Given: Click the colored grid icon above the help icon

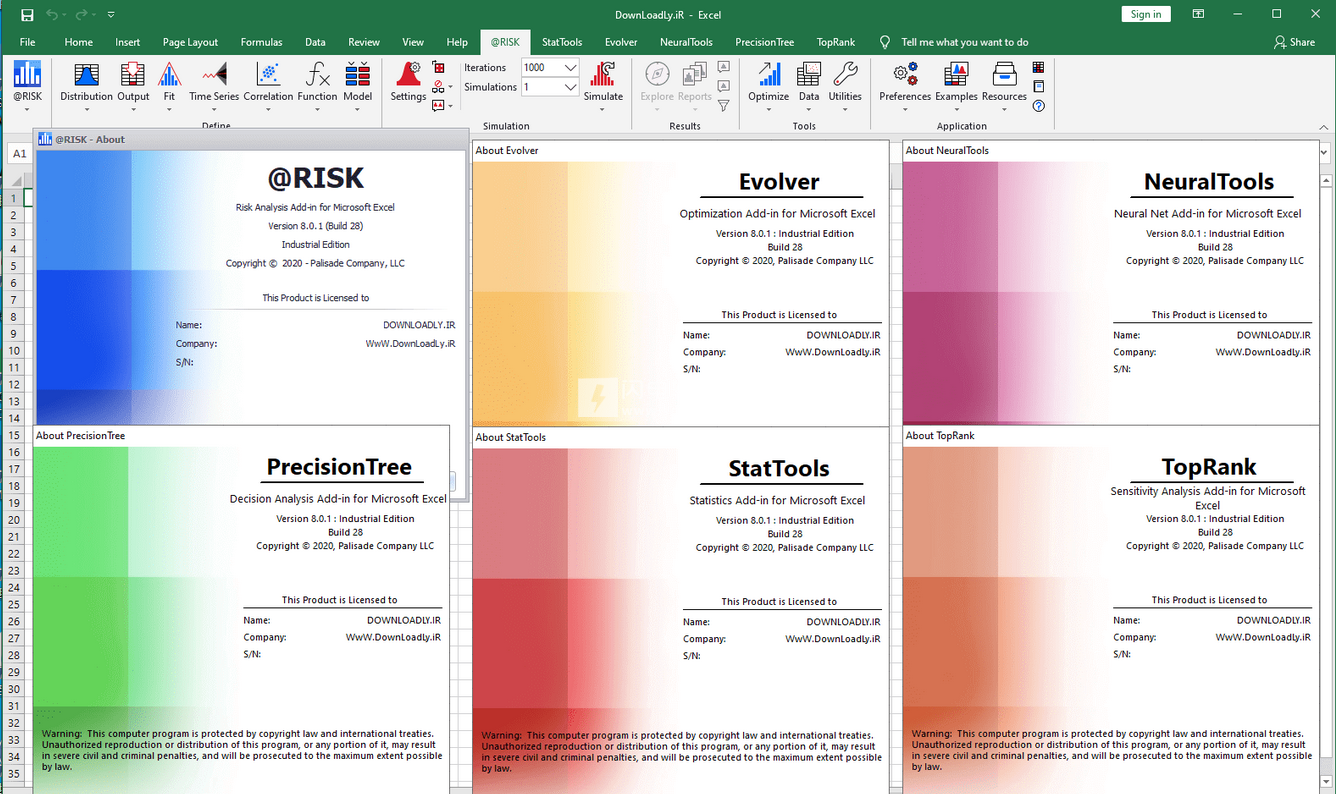Looking at the screenshot, I should pos(1039,68).
